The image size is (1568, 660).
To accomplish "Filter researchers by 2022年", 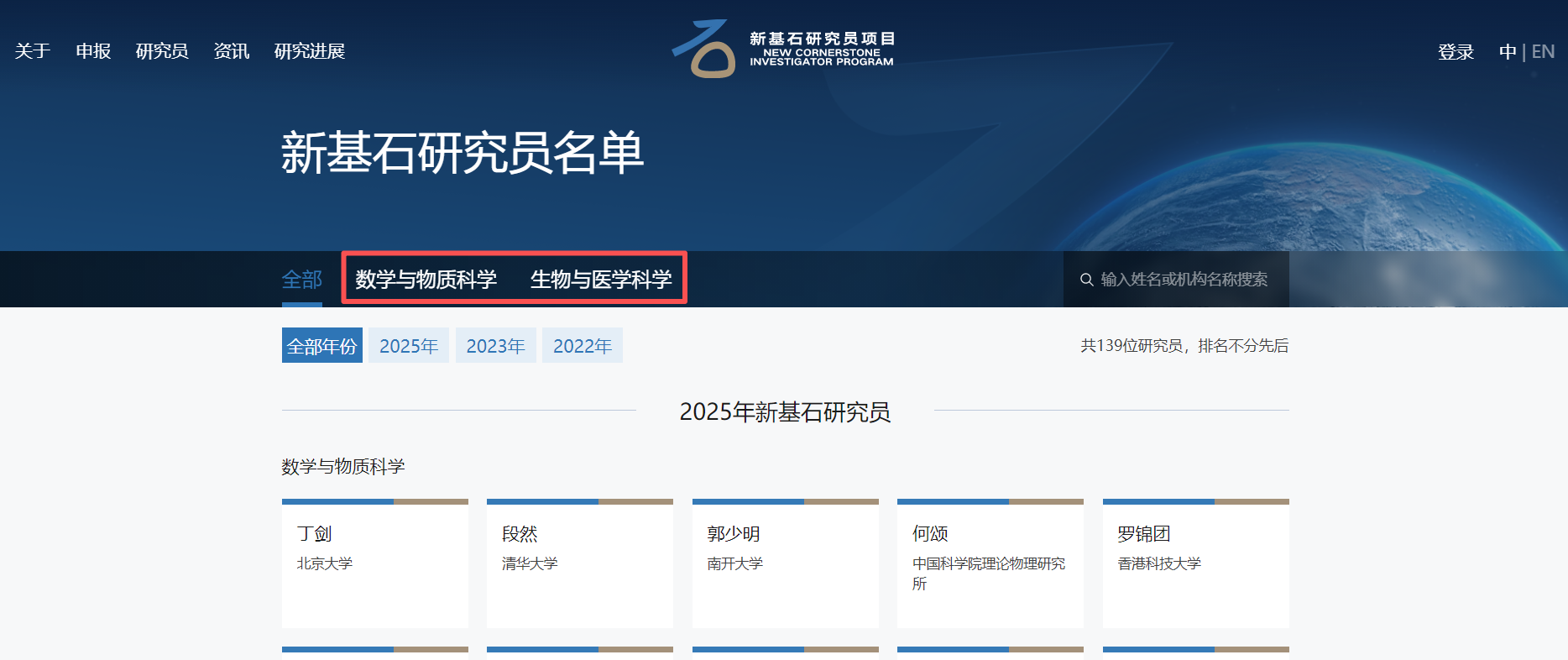I will click(x=583, y=346).
